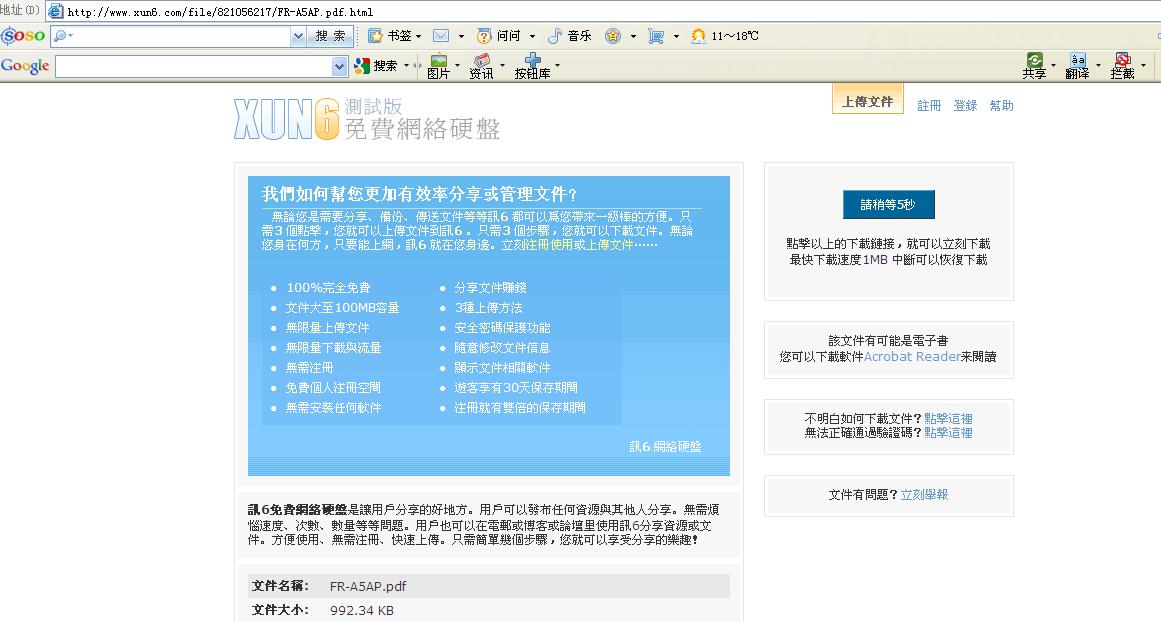Screen dimensions: 1161x622
Task: Expand the shopping cart dropdown arrow
Action: click(x=676, y=36)
